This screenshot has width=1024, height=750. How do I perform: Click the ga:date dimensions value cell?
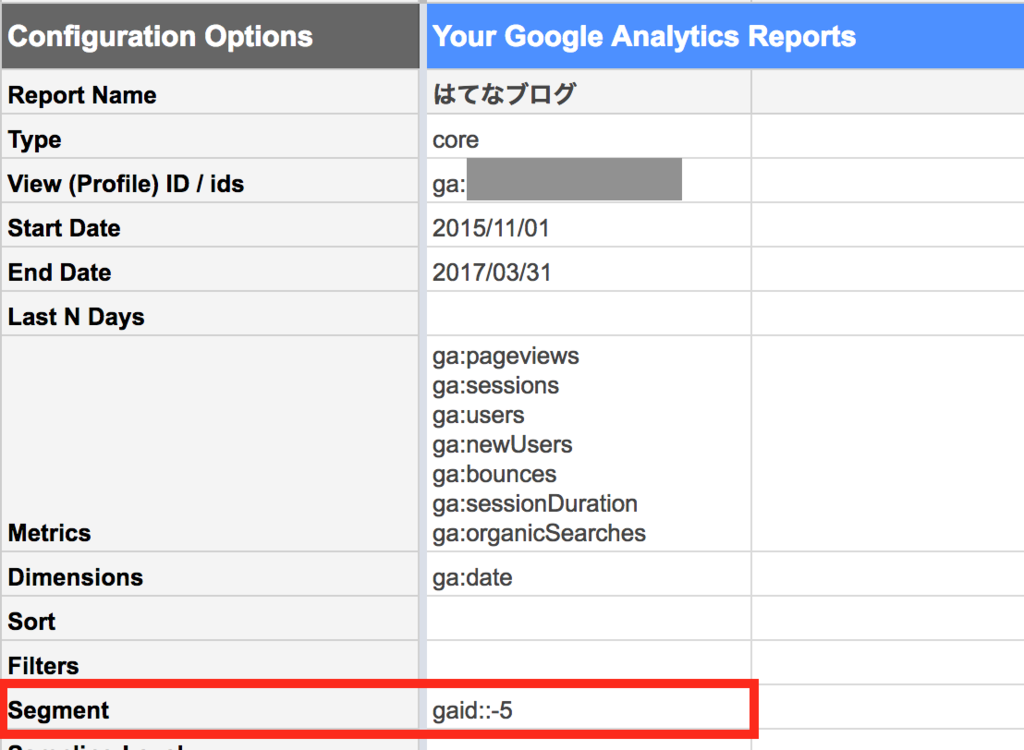tap(588, 577)
